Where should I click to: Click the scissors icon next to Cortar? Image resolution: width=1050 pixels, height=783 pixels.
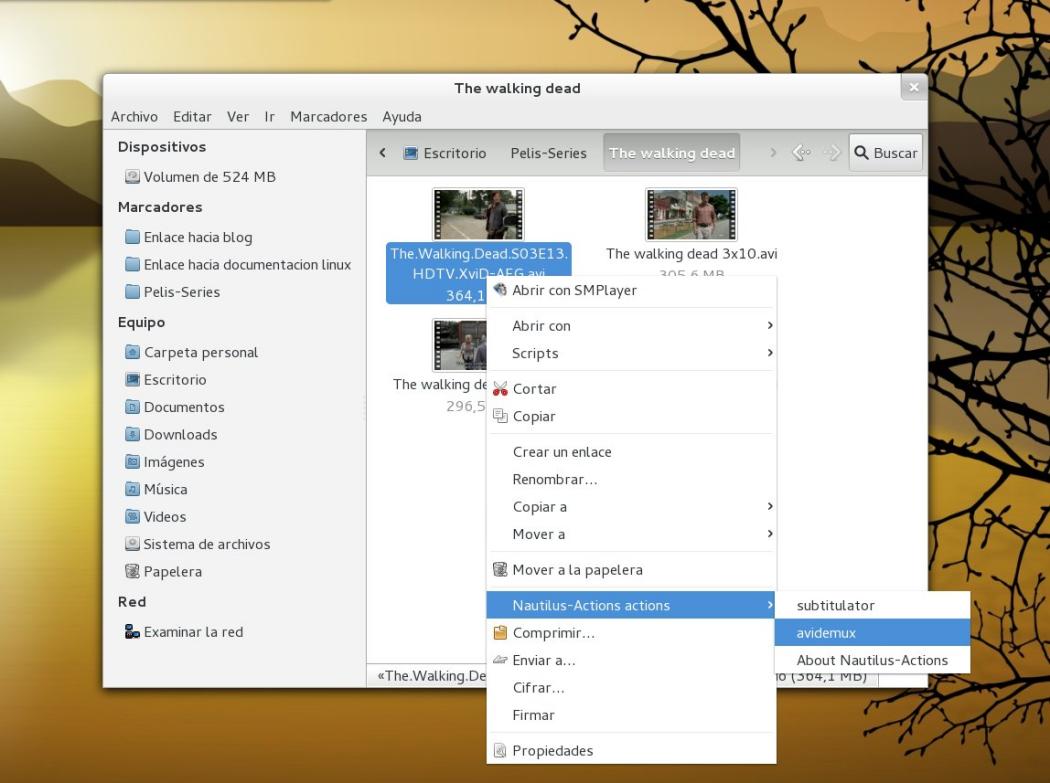500,389
